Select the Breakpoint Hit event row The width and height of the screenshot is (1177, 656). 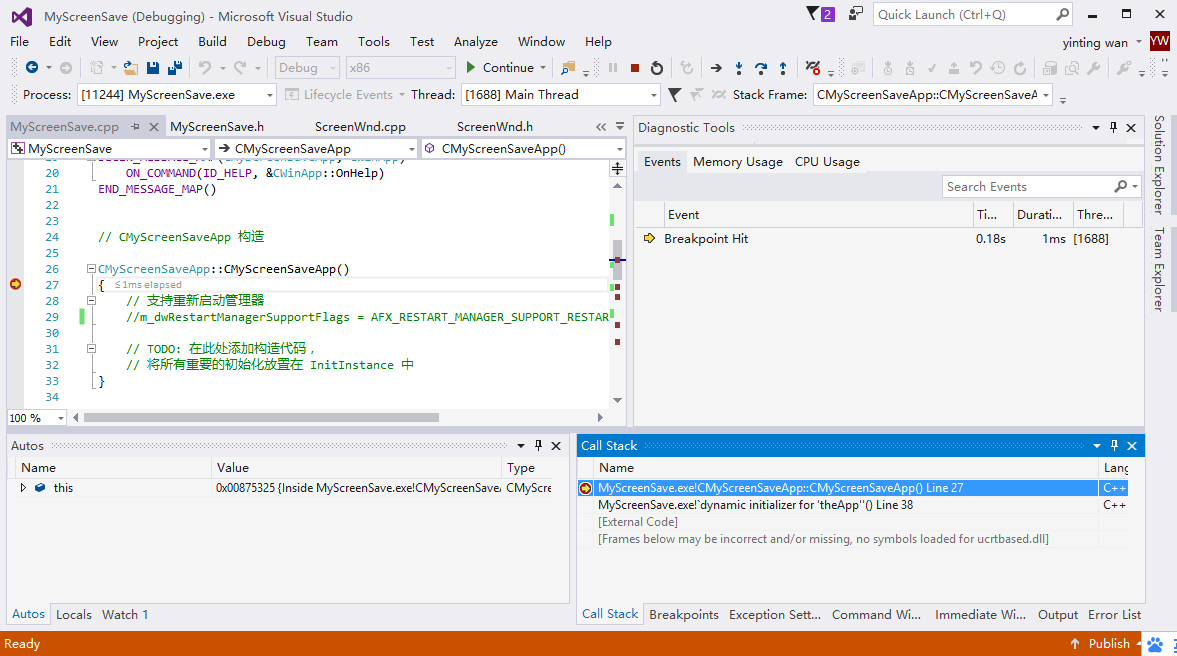coord(886,239)
